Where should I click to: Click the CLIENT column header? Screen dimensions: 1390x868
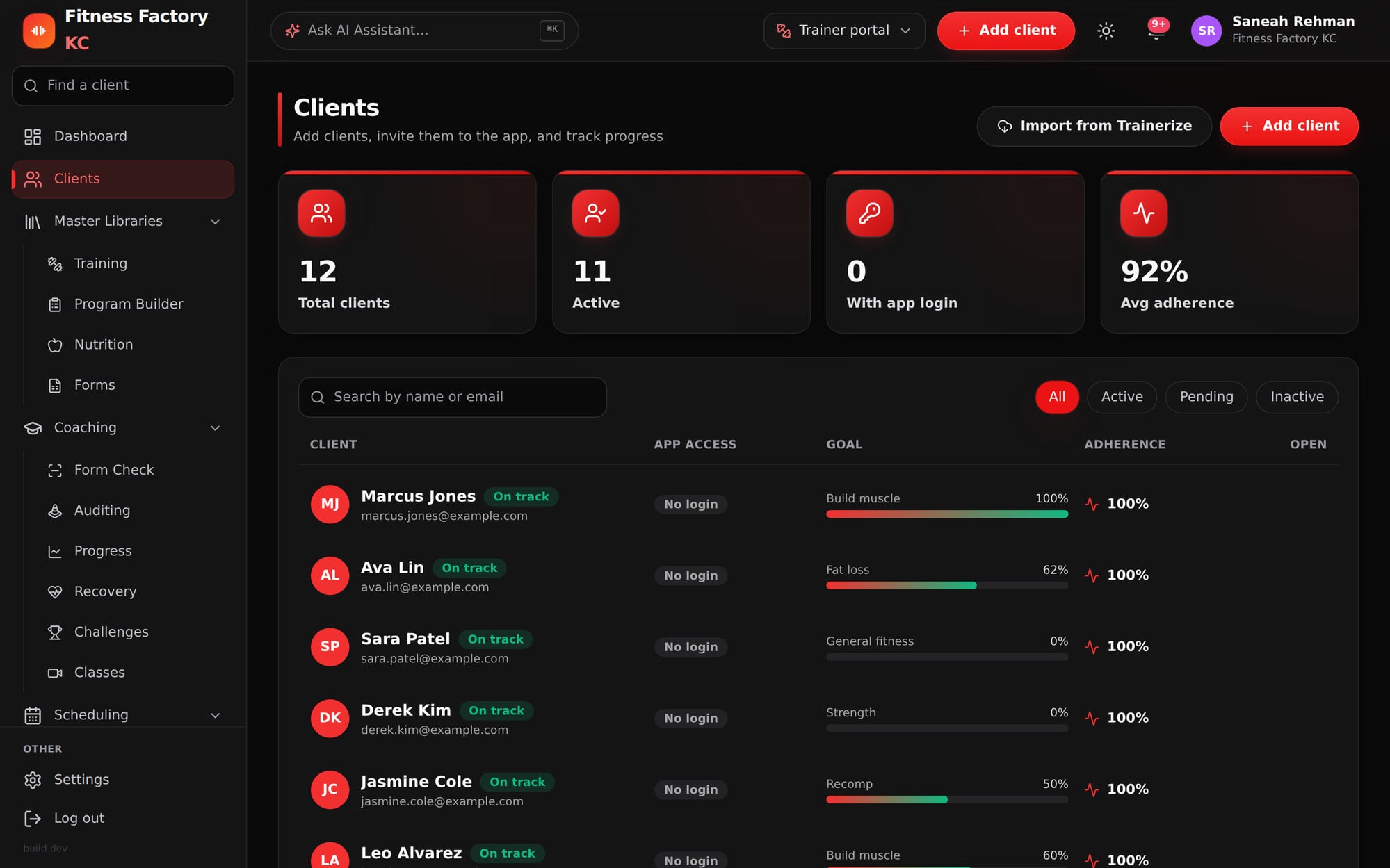[x=333, y=445]
